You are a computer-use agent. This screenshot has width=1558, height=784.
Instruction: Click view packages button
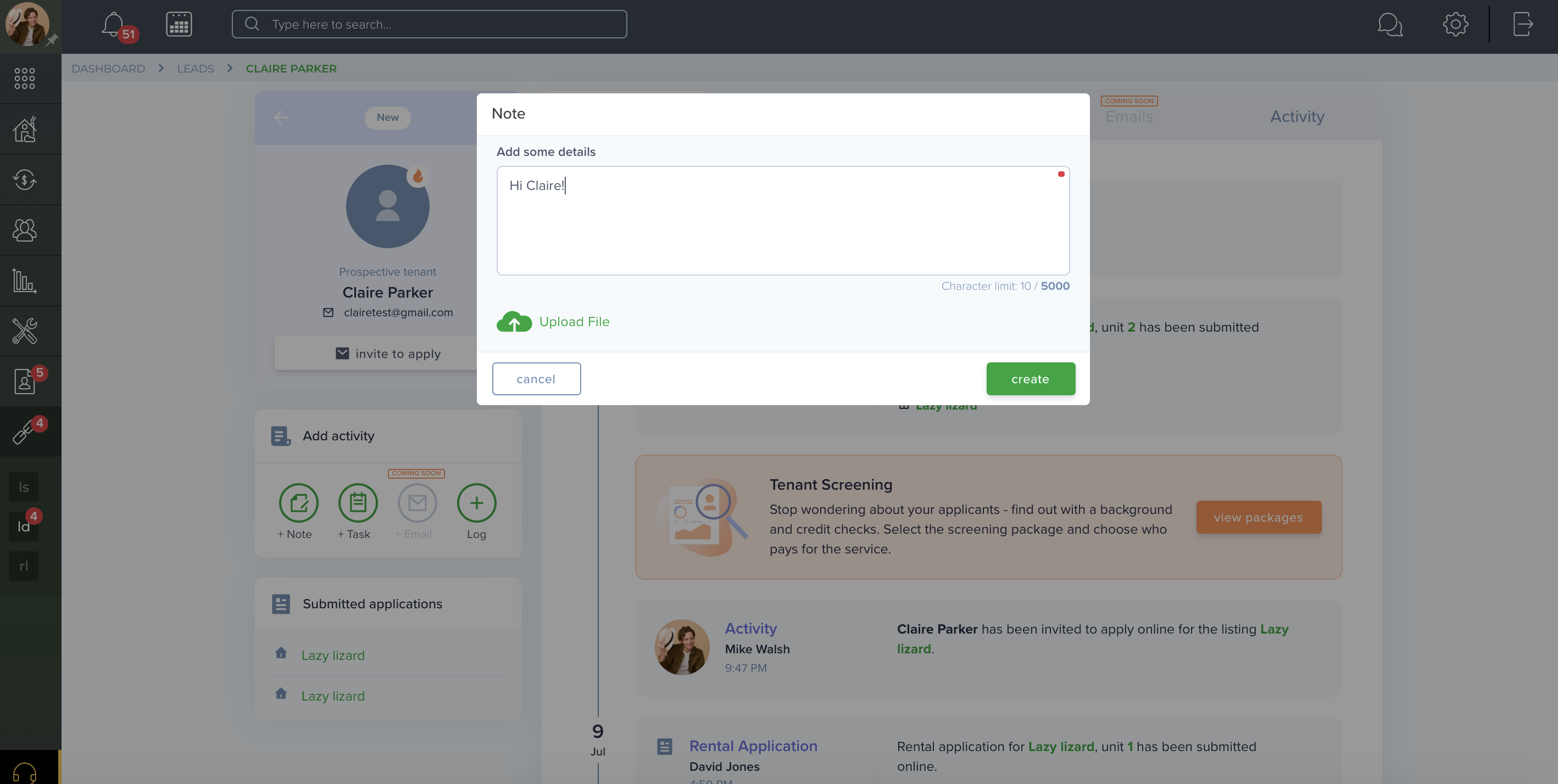click(1259, 517)
